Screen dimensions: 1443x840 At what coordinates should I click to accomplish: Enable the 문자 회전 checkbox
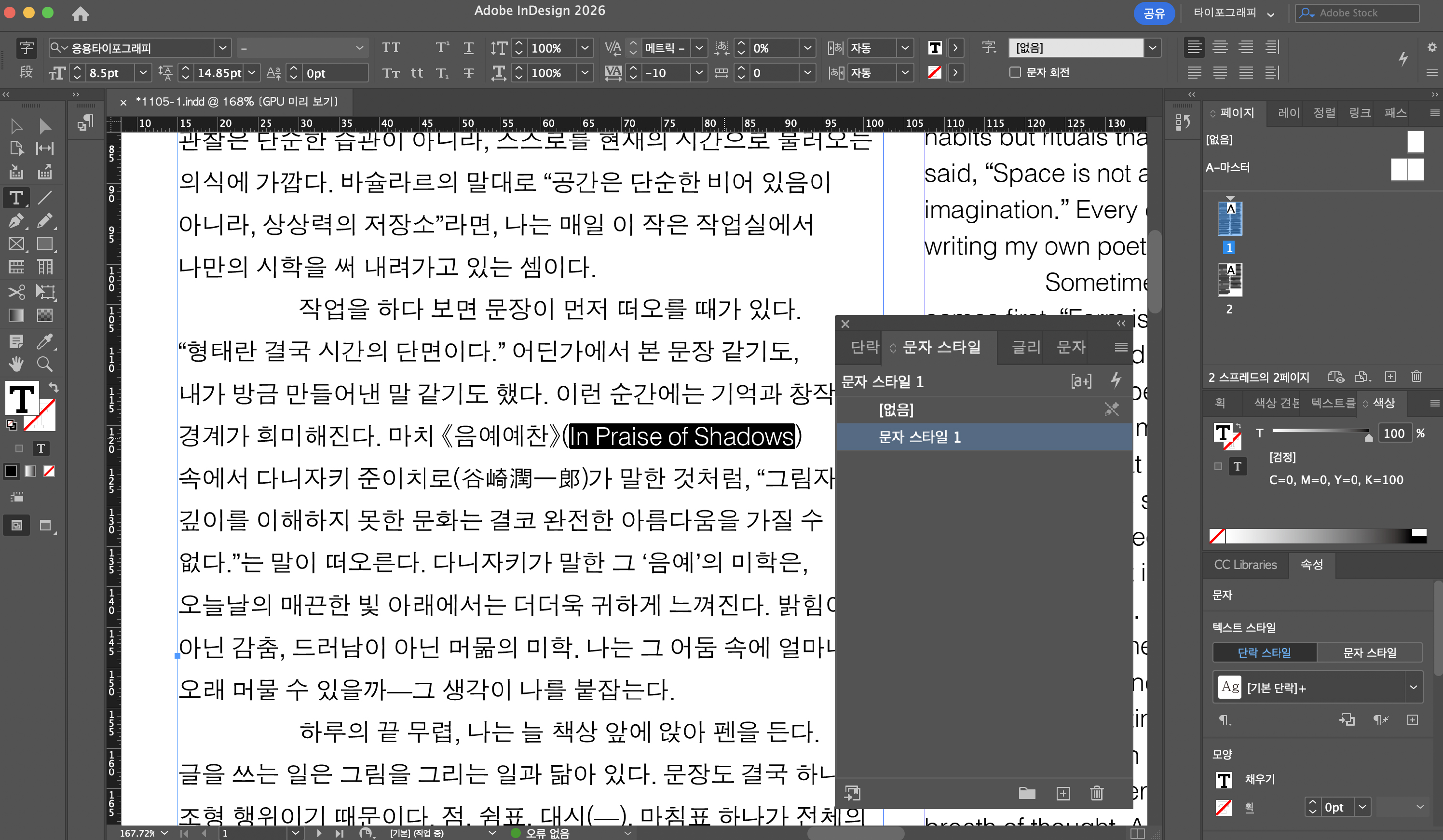(1015, 72)
